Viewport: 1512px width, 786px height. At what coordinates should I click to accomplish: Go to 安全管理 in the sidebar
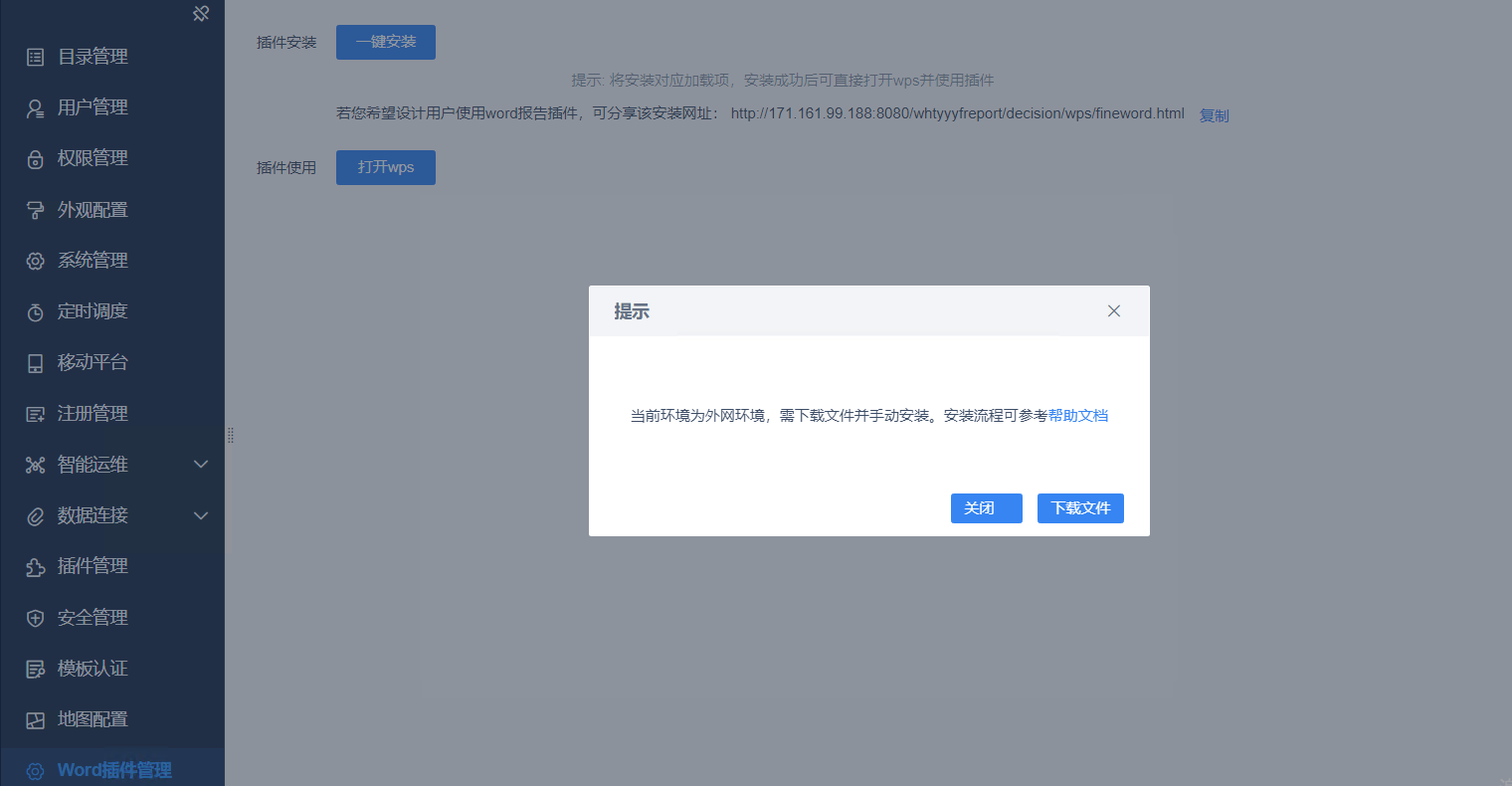tap(112, 618)
